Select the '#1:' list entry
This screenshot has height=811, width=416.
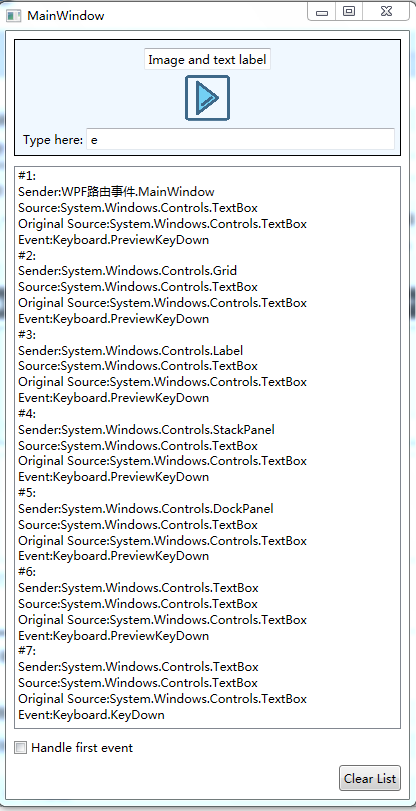pyautogui.click(x=27, y=176)
